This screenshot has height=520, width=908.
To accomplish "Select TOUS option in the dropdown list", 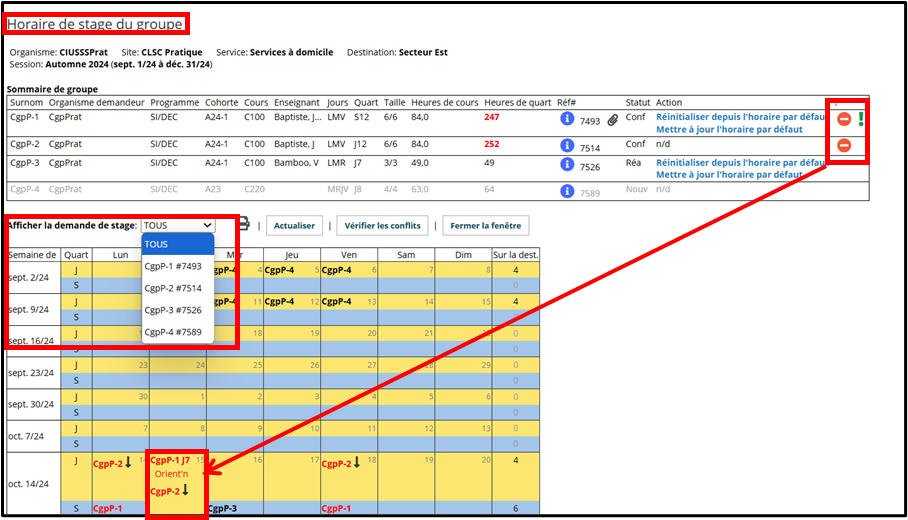I will point(178,244).
